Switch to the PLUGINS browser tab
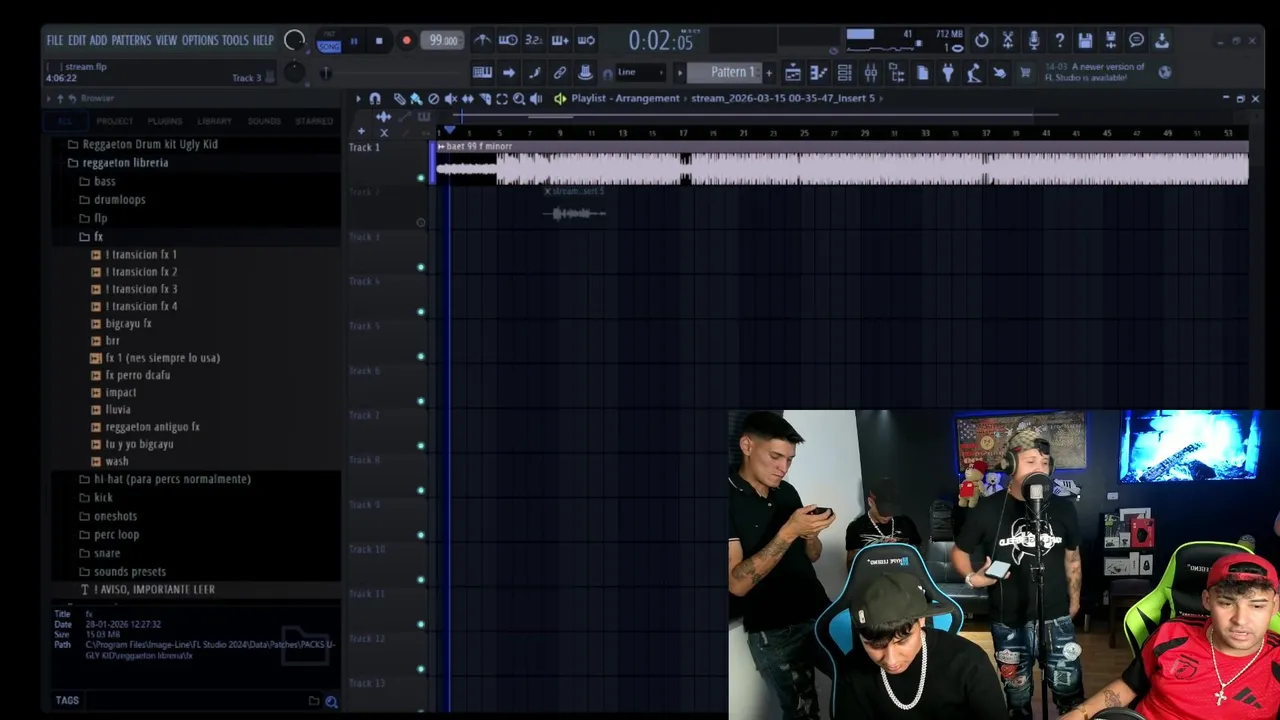Viewport: 1280px width, 720px height. 165,121
